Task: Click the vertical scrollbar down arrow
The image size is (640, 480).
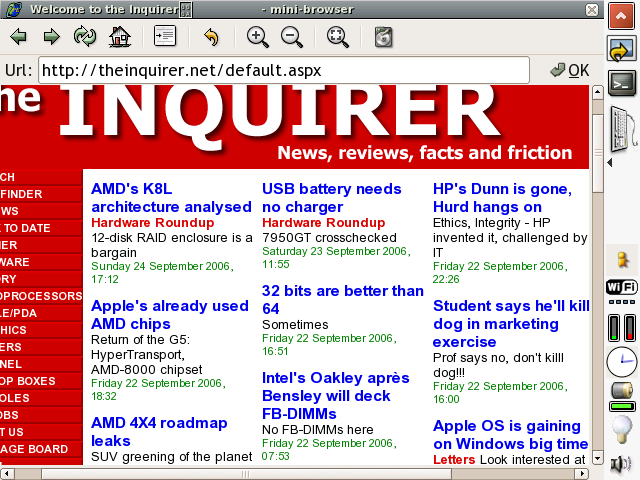Action: (598, 458)
